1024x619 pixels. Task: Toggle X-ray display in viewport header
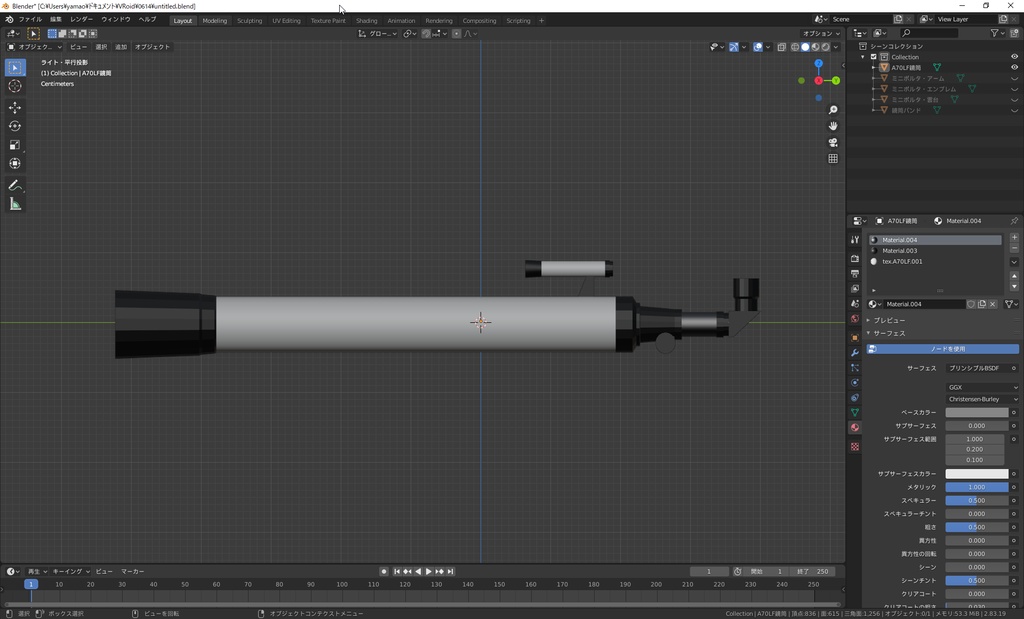tap(782, 47)
